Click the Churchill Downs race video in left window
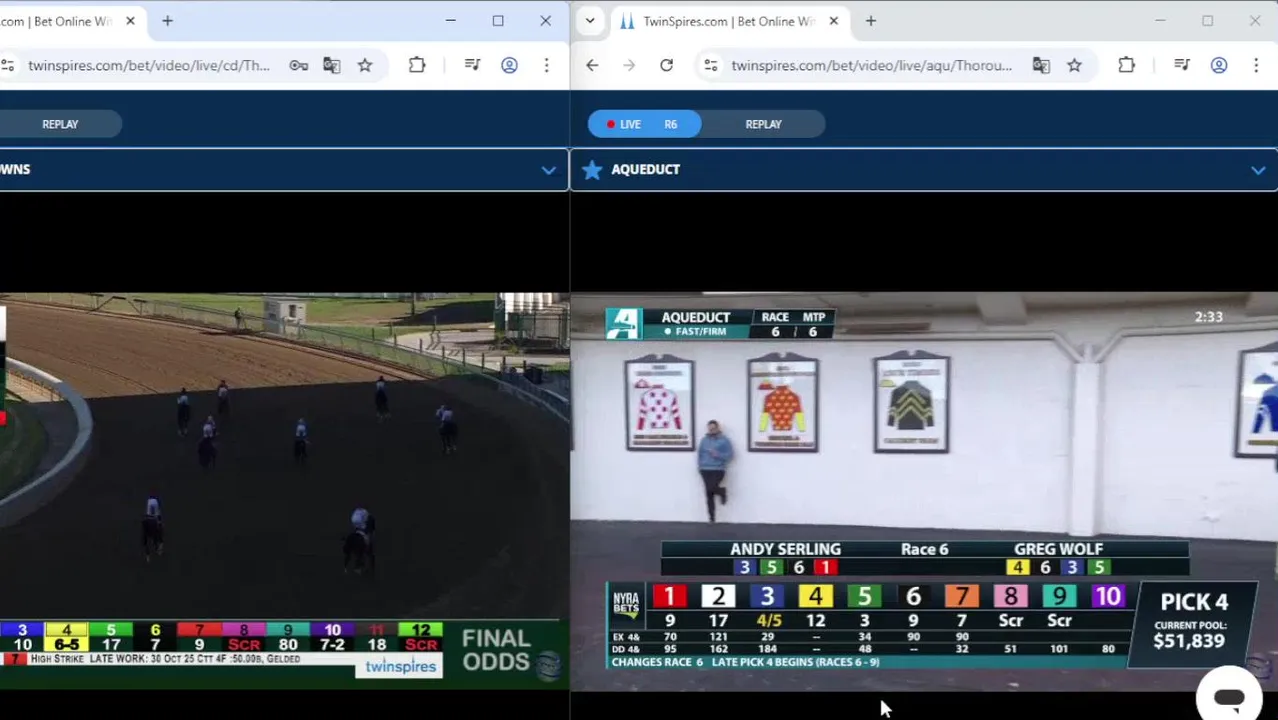Screen dimensions: 1278x720 click(x=285, y=490)
